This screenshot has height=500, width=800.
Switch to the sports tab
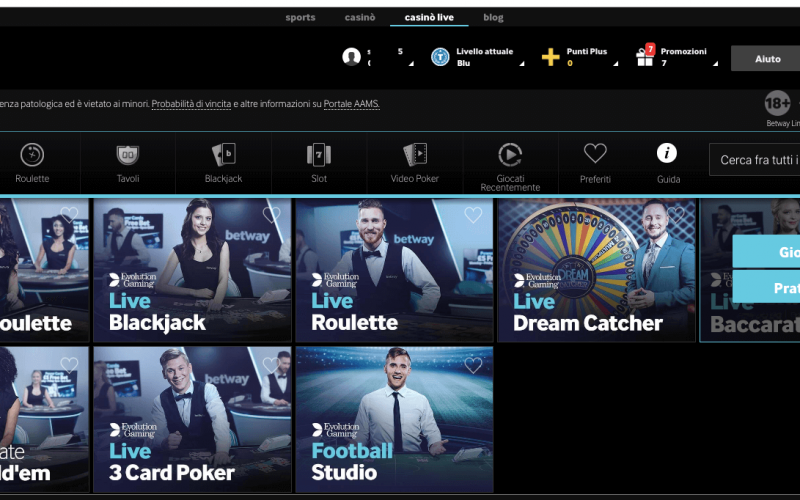click(x=300, y=17)
